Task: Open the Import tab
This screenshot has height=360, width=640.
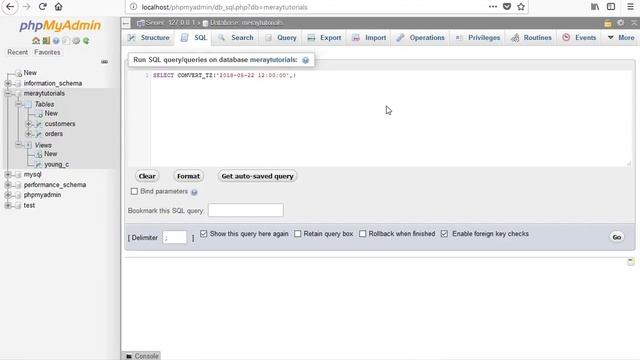Action: point(369,38)
